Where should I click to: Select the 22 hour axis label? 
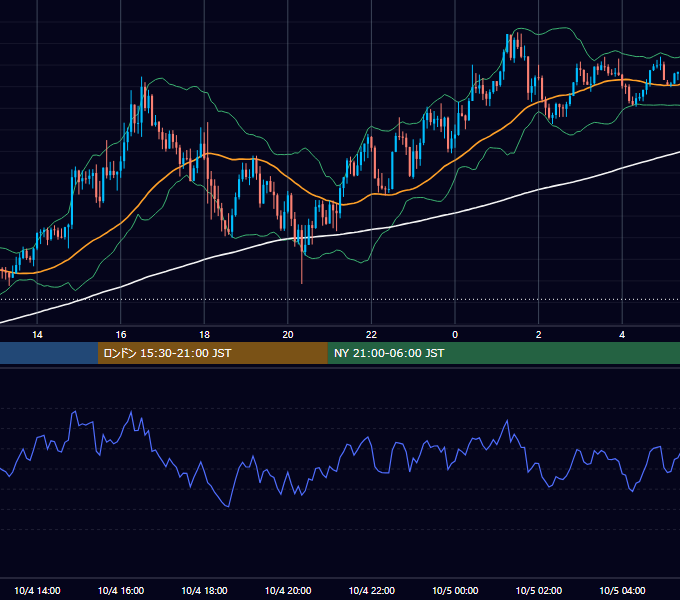[x=371, y=335]
